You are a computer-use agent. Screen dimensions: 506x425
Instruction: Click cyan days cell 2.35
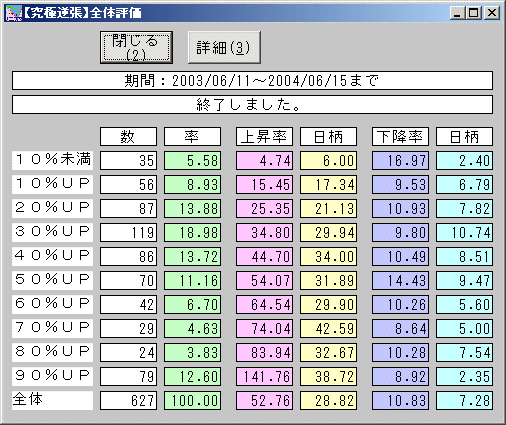464,376
